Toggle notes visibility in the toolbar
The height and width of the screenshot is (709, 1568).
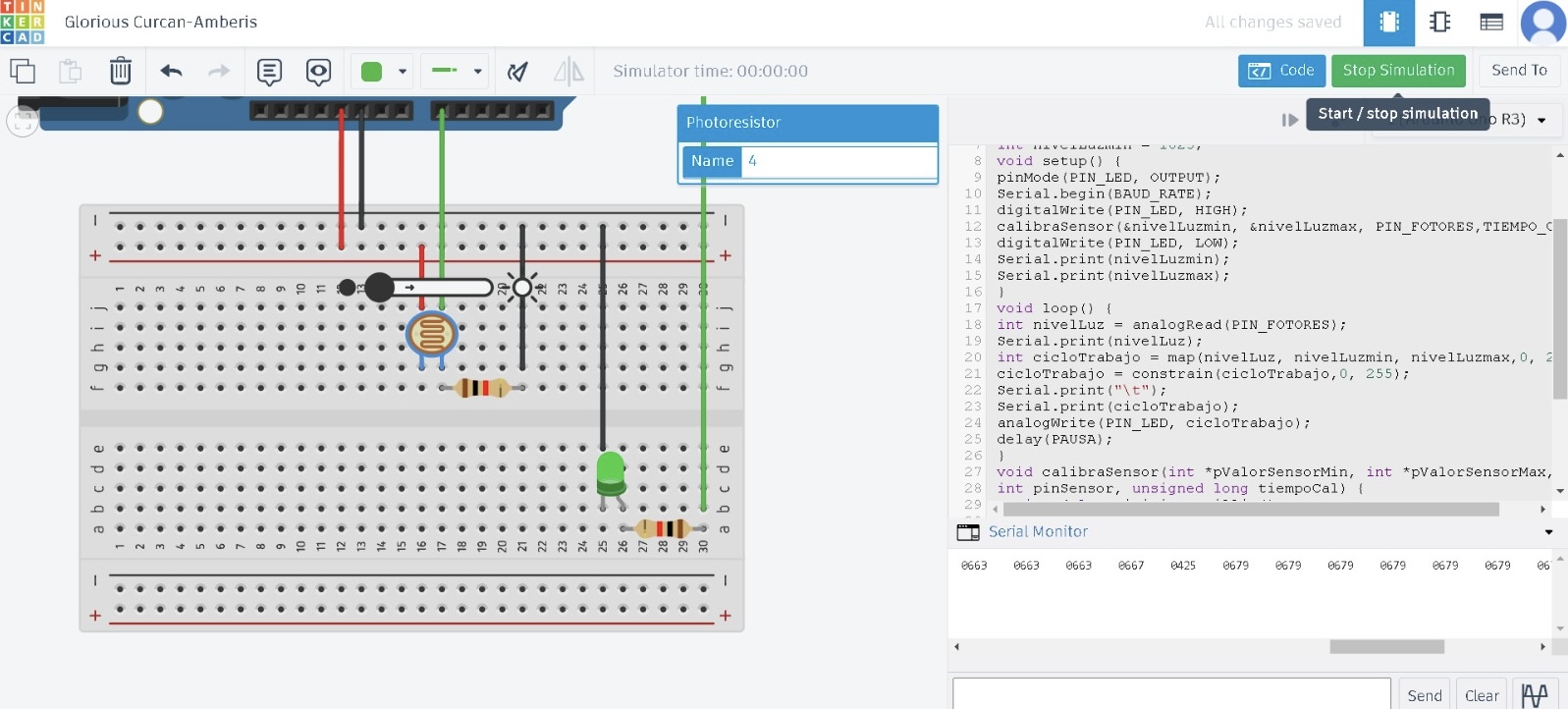coord(318,71)
